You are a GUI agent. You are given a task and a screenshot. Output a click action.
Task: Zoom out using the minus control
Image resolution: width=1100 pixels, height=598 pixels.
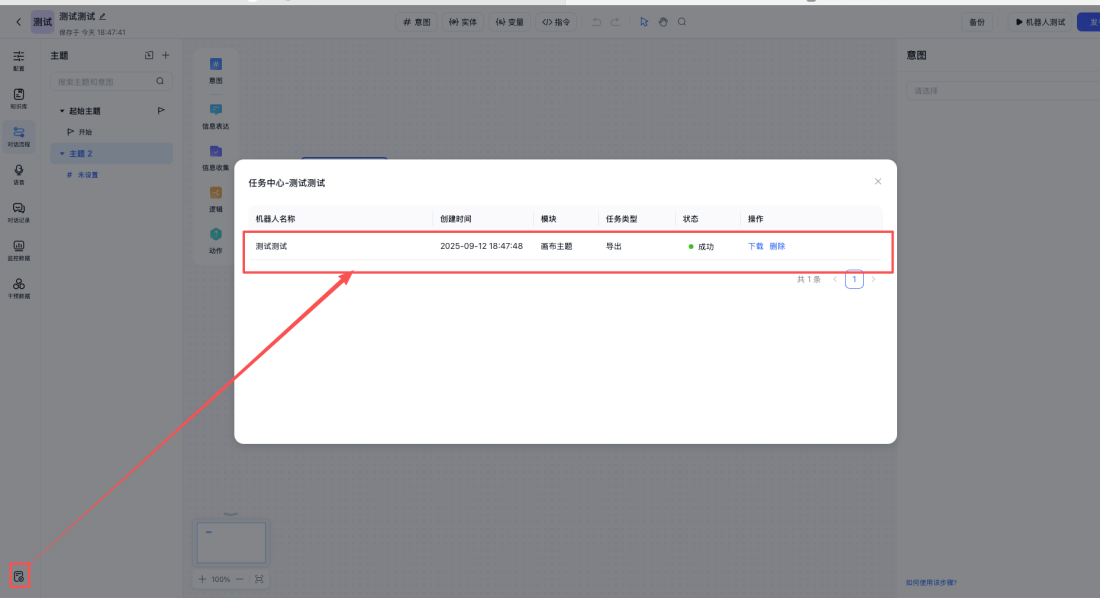(238, 578)
